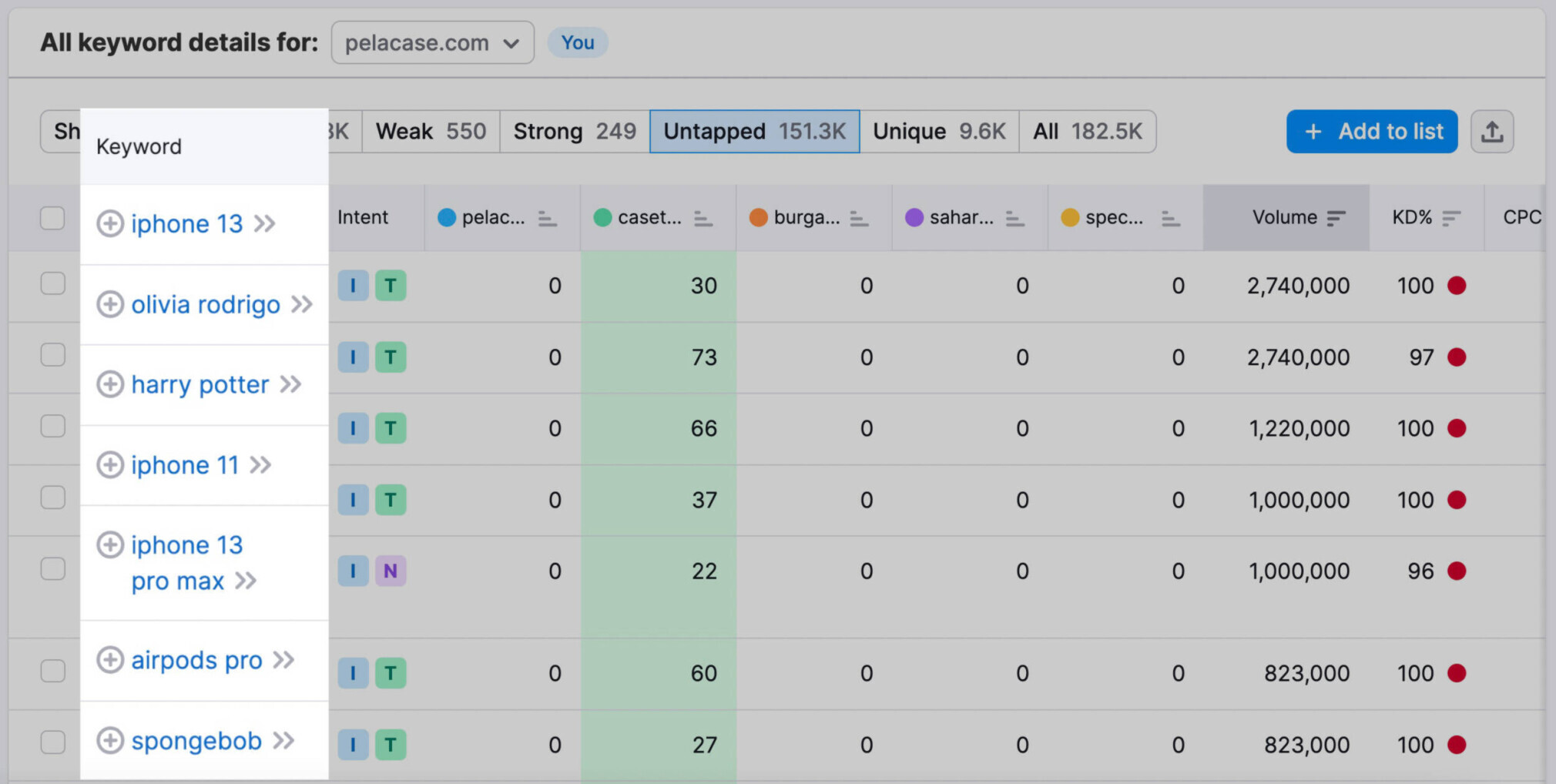Open the iphone 11 keyword link
Viewport: 1556px width, 784px height.
pos(185,465)
